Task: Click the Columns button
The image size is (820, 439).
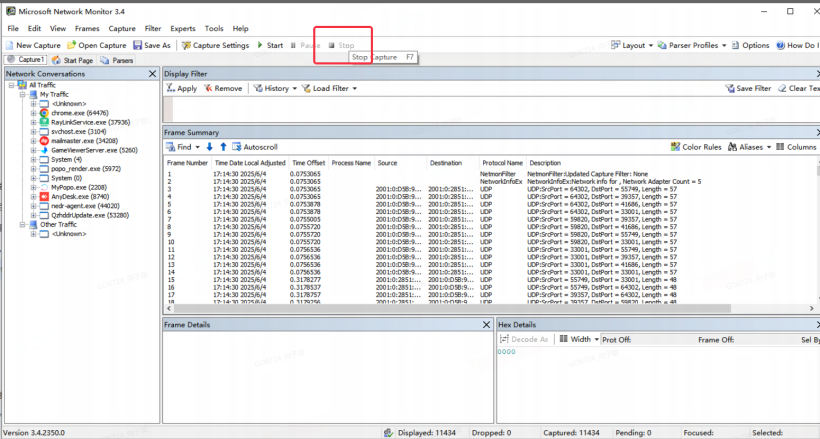Action: pyautogui.click(x=796, y=147)
